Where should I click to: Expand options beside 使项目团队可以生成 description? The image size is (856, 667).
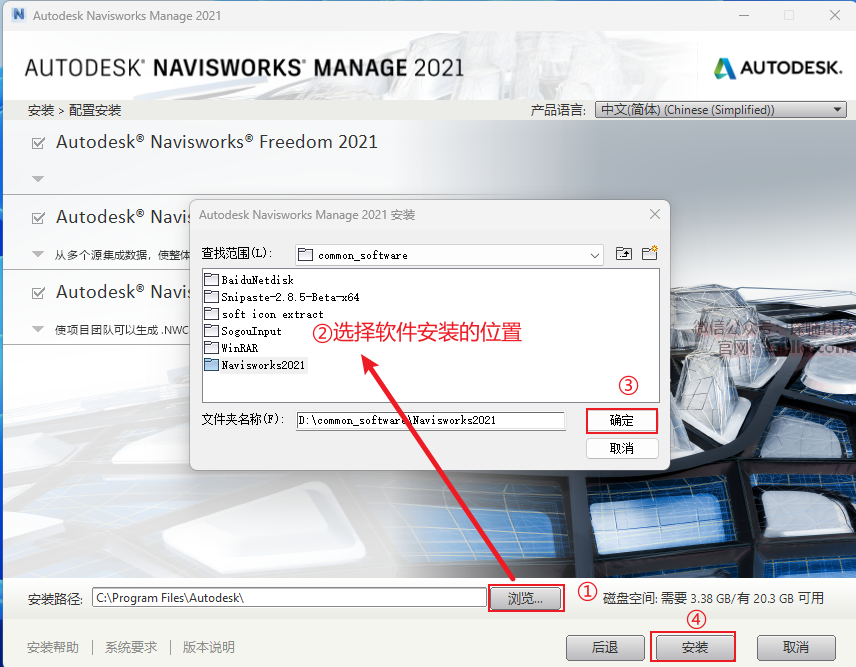click(38, 329)
